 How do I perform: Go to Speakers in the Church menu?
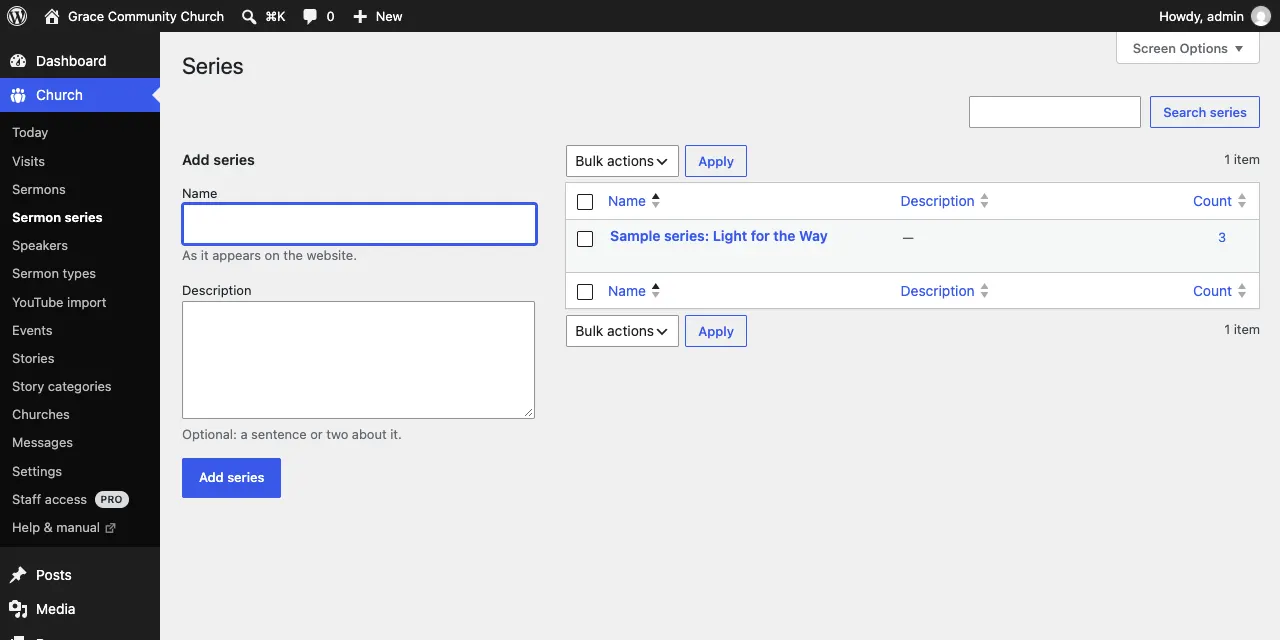(40, 245)
